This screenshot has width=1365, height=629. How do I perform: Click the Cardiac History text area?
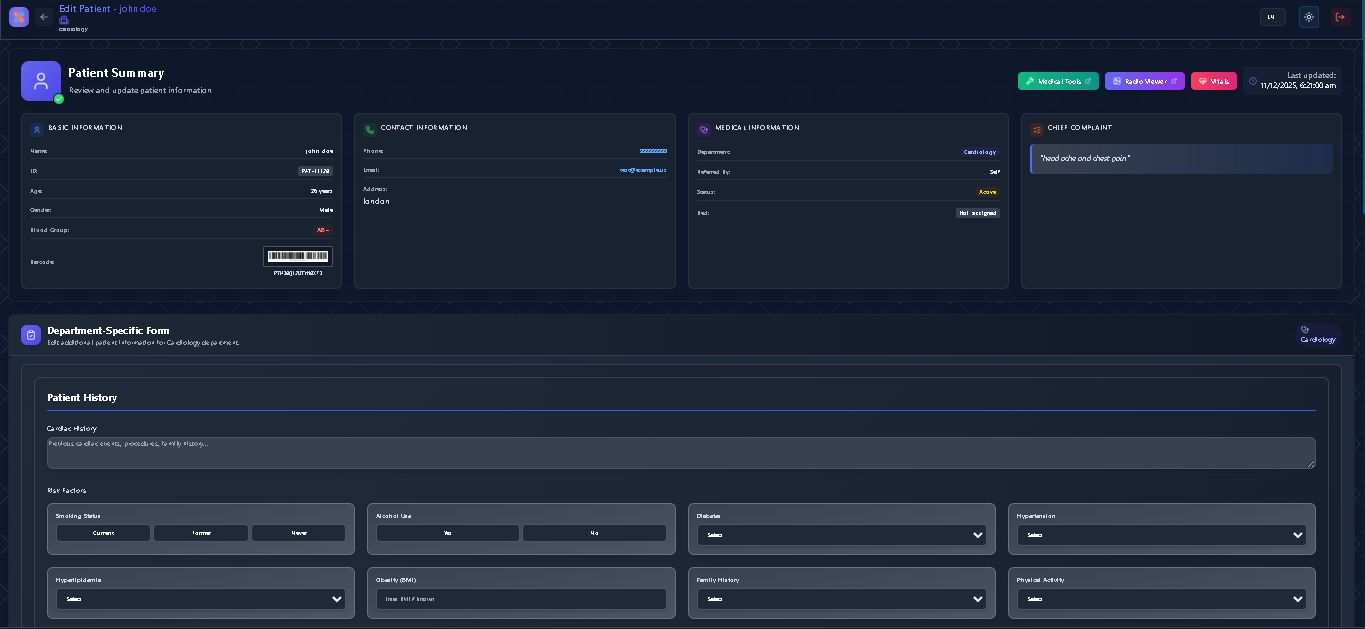(681, 452)
